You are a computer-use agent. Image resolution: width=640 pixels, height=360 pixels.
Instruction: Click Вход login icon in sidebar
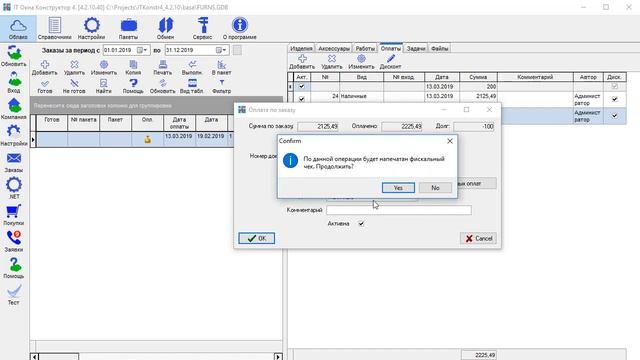[14, 82]
